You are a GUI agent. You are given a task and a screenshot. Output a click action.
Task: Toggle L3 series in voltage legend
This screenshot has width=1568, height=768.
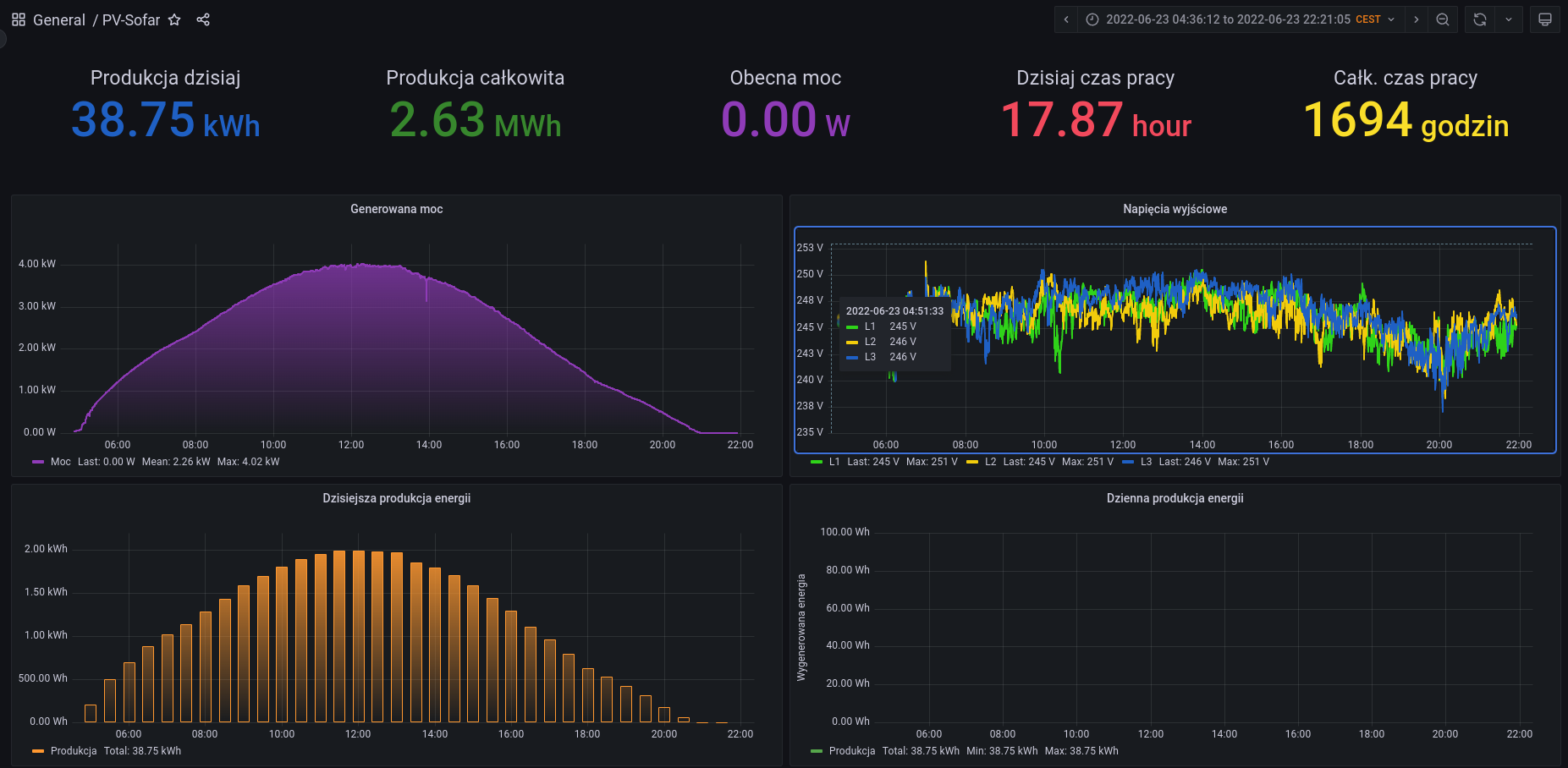point(1146,462)
